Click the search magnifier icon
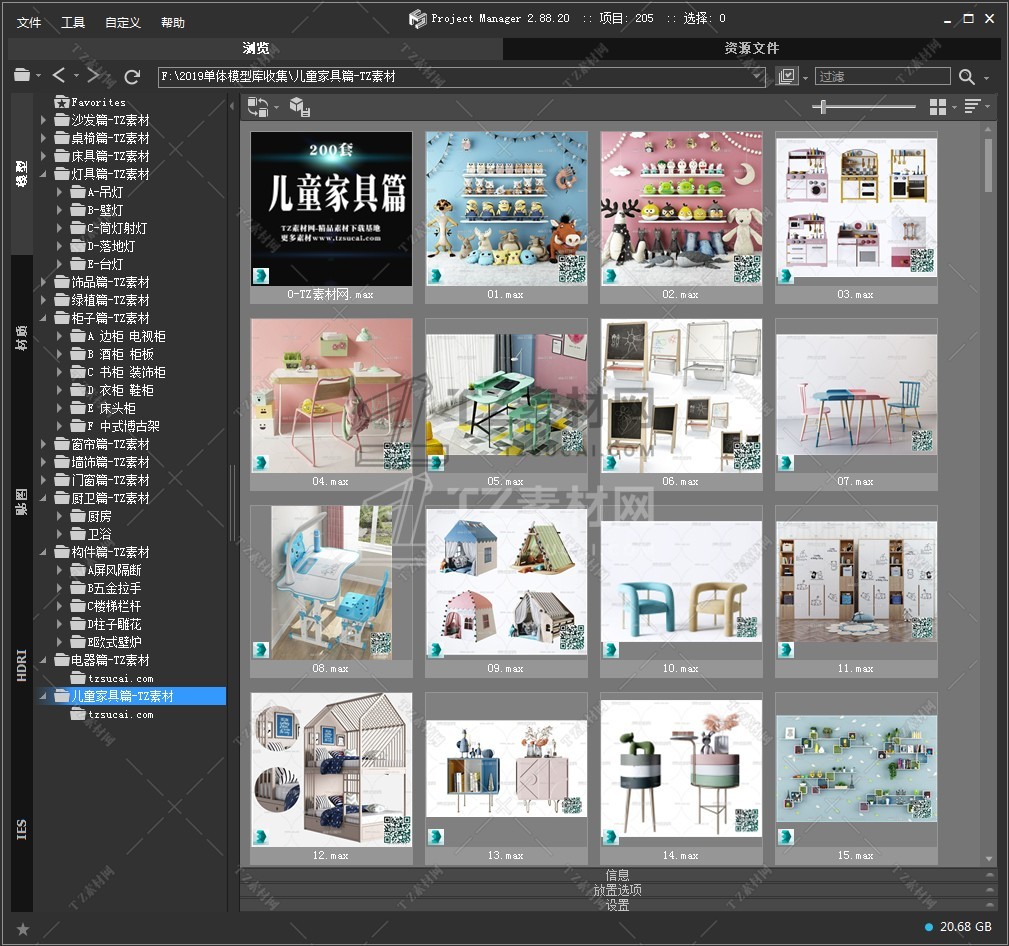Image resolution: width=1009 pixels, height=946 pixels. (966, 77)
